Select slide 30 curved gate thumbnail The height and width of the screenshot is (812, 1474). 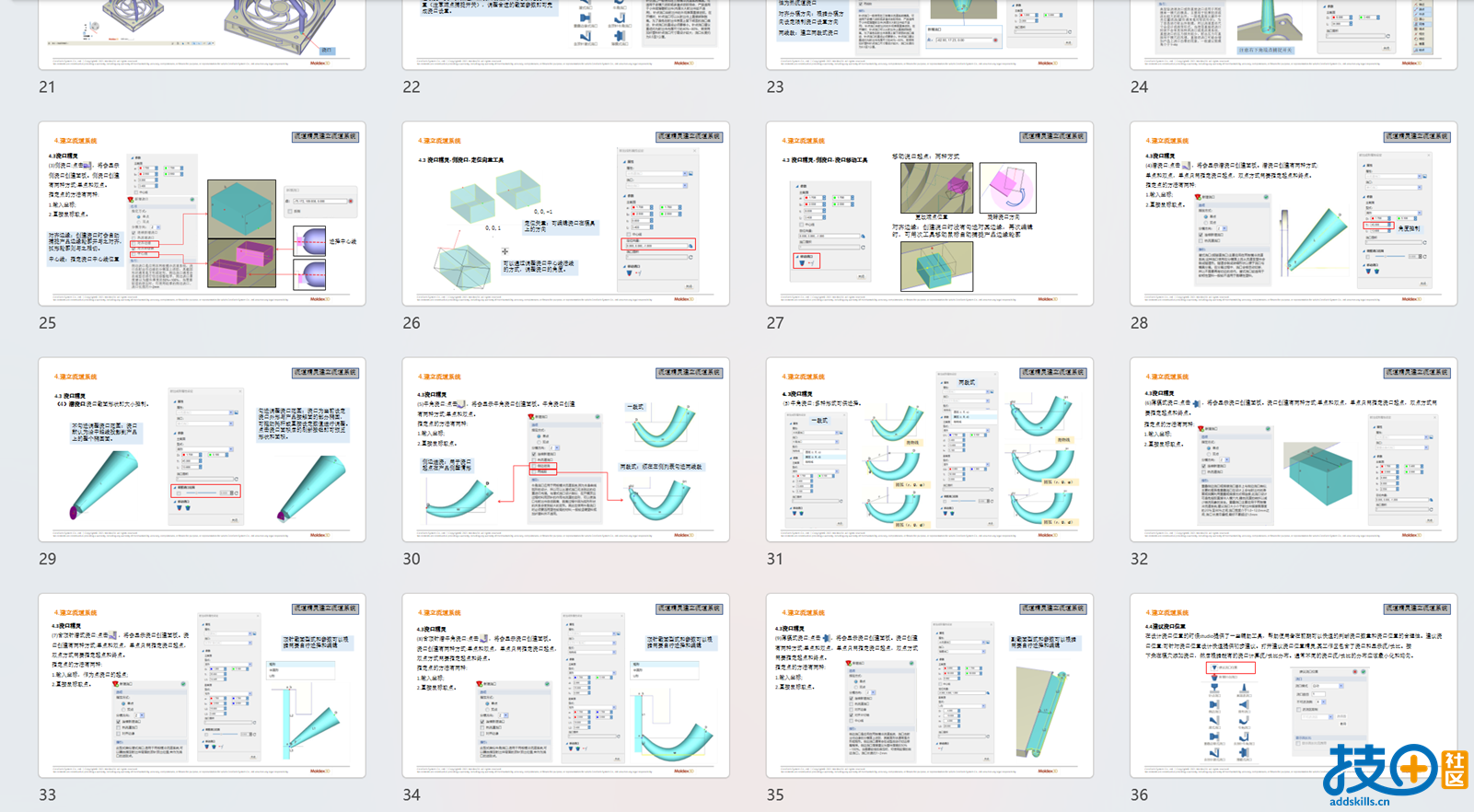(565, 449)
